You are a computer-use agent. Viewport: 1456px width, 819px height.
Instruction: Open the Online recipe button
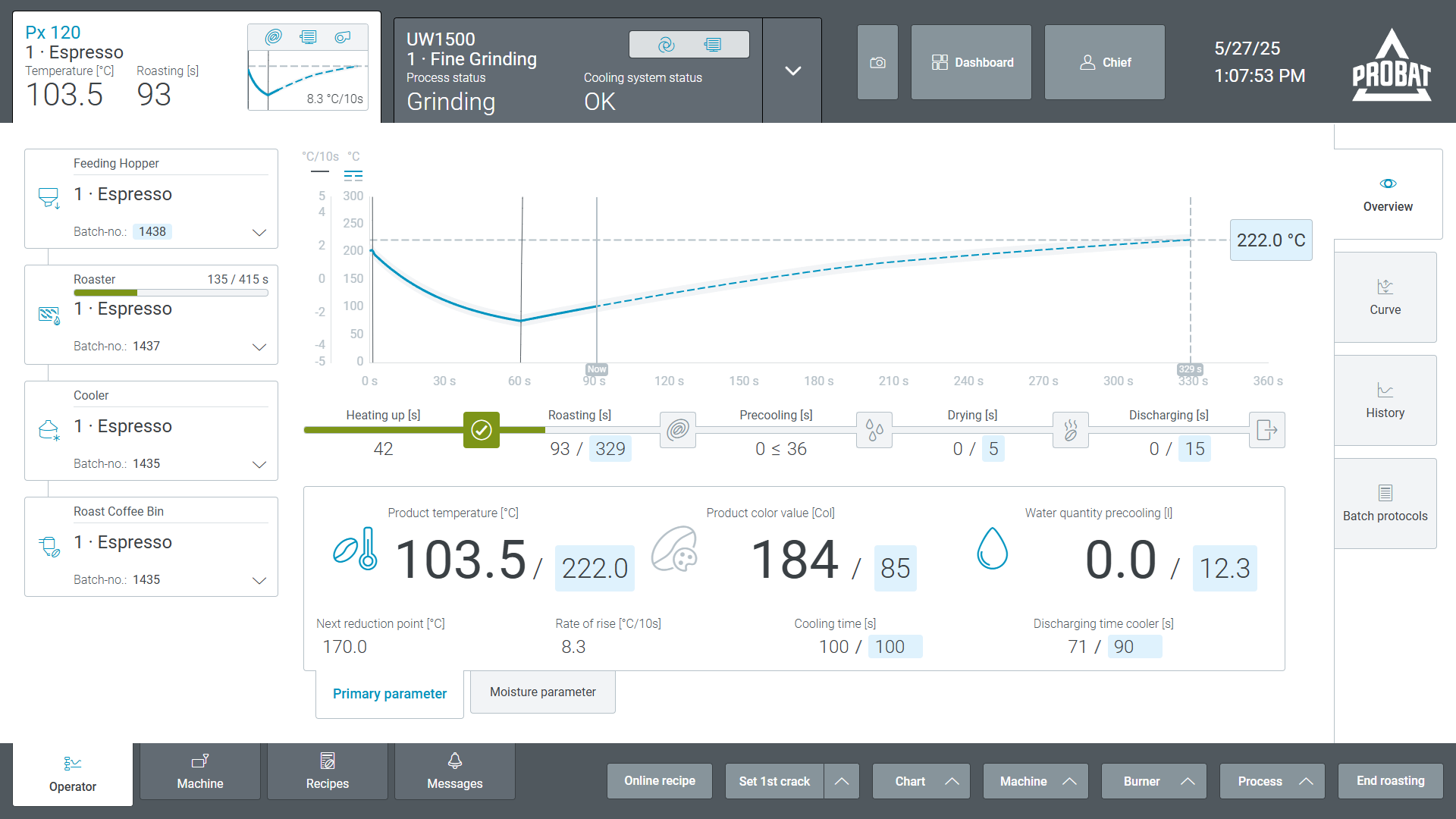[x=660, y=781]
